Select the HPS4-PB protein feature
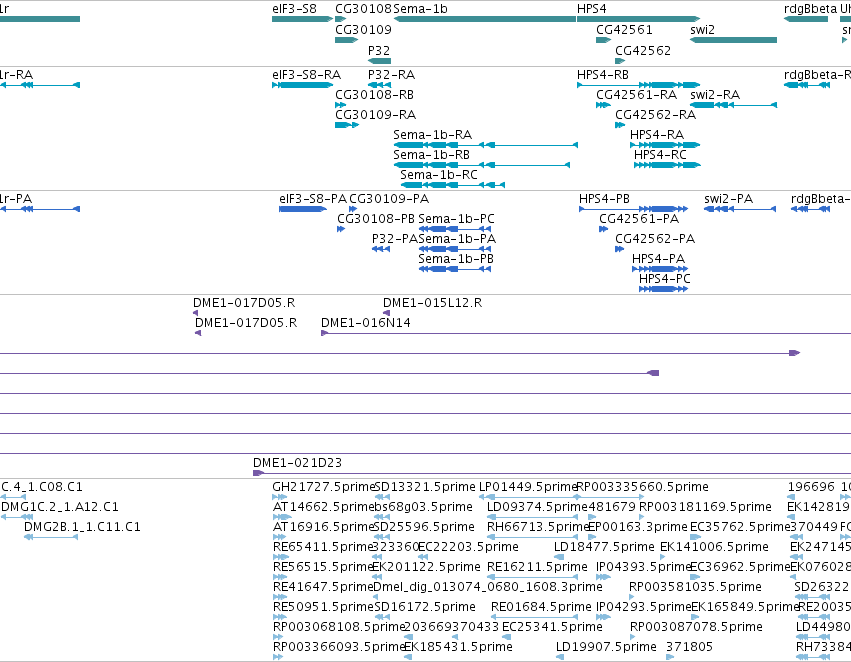This screenshot has height=662, width=851. pos(633,209)
